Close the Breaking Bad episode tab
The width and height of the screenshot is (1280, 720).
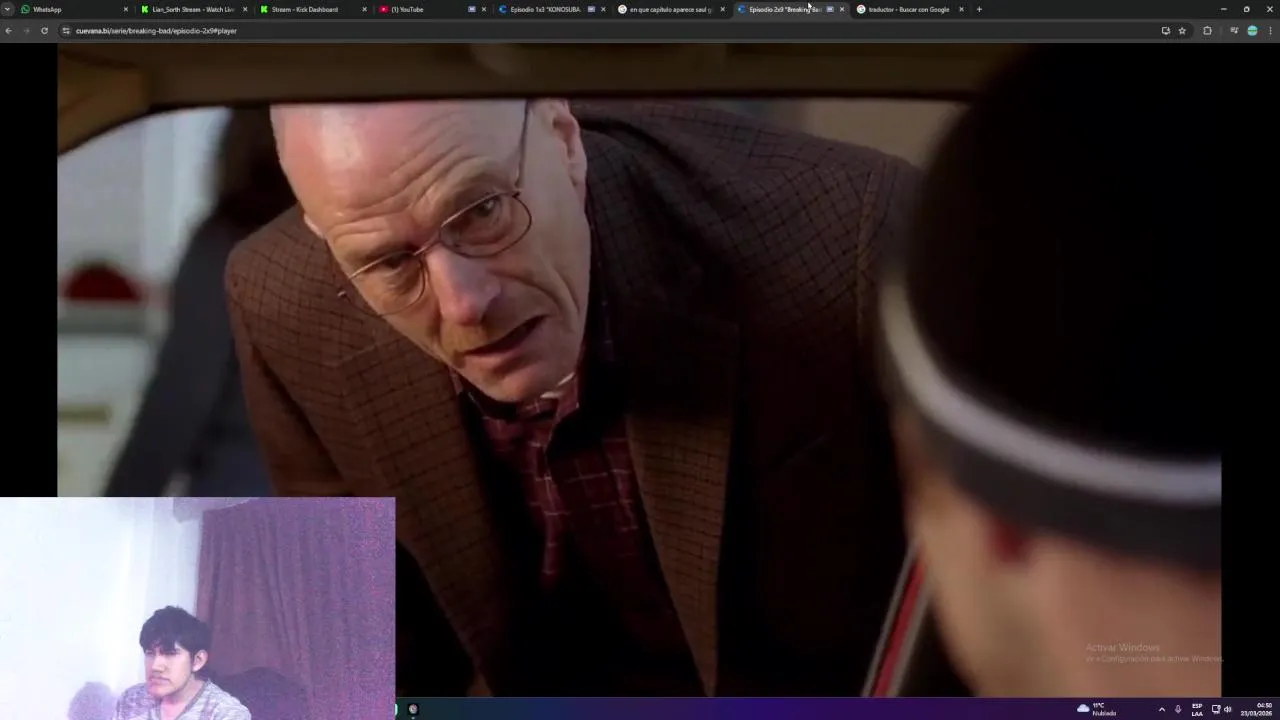tap(842, 9)
